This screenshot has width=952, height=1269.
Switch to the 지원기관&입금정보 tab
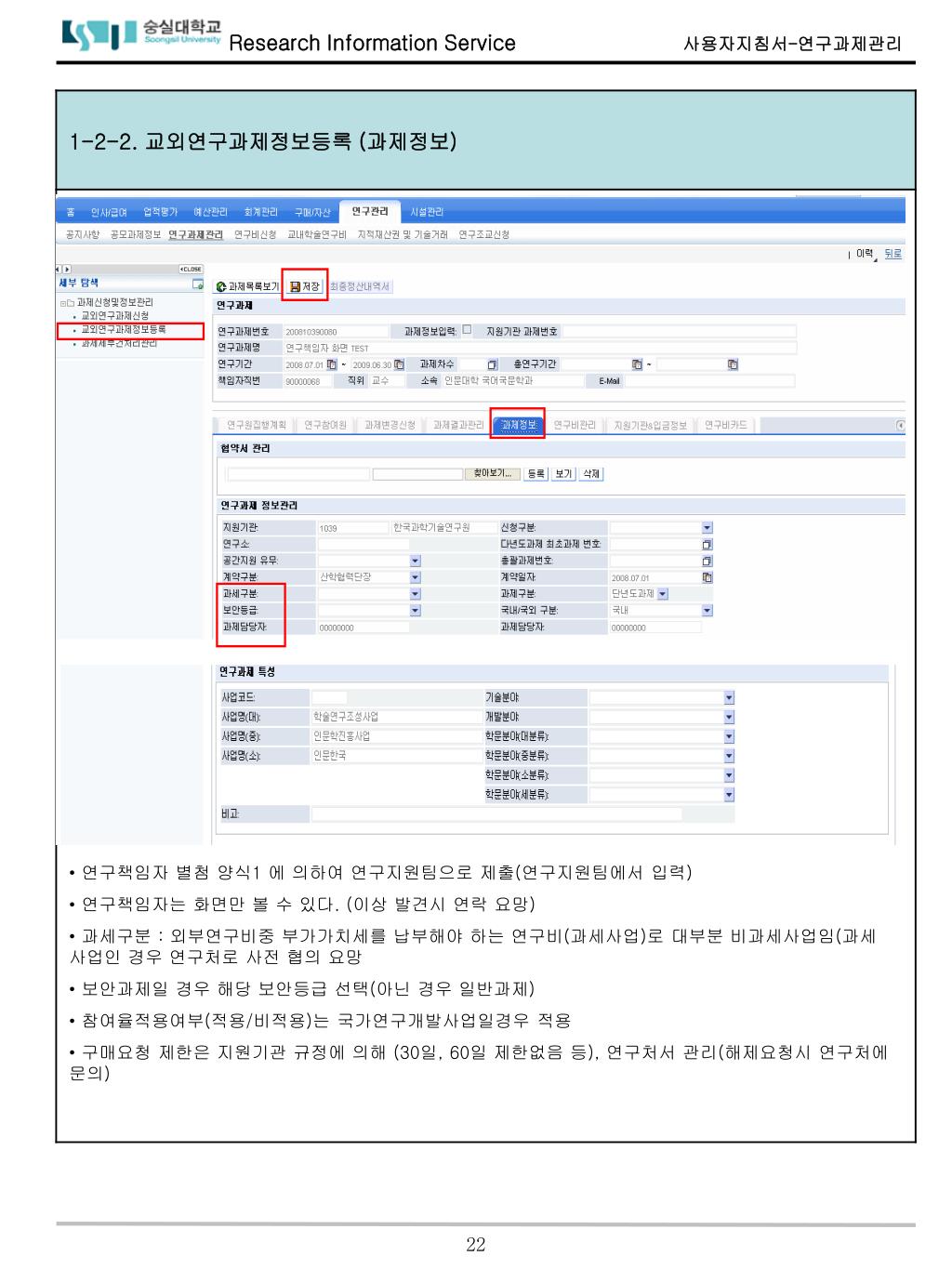click(x=650, y=425)
